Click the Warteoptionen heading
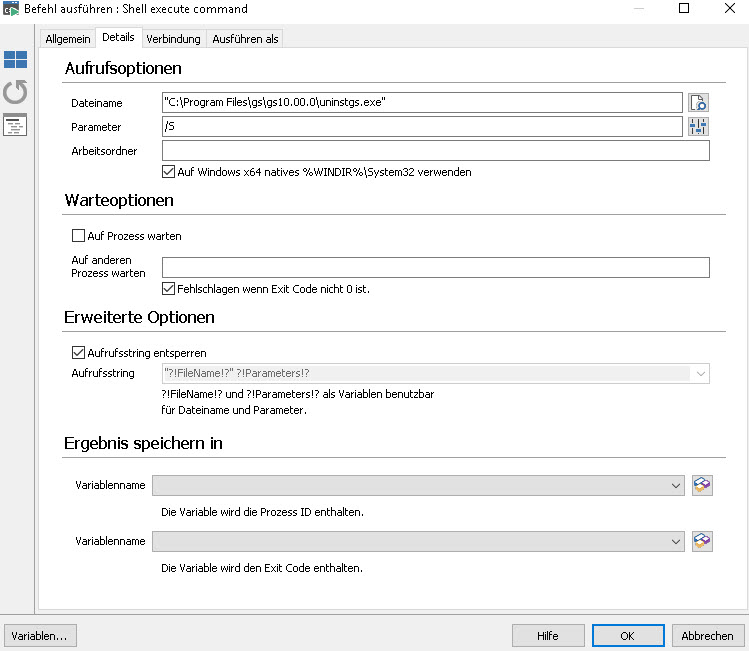Image resolution: width=749 pixels, height=651 pixels. [119, 200]
